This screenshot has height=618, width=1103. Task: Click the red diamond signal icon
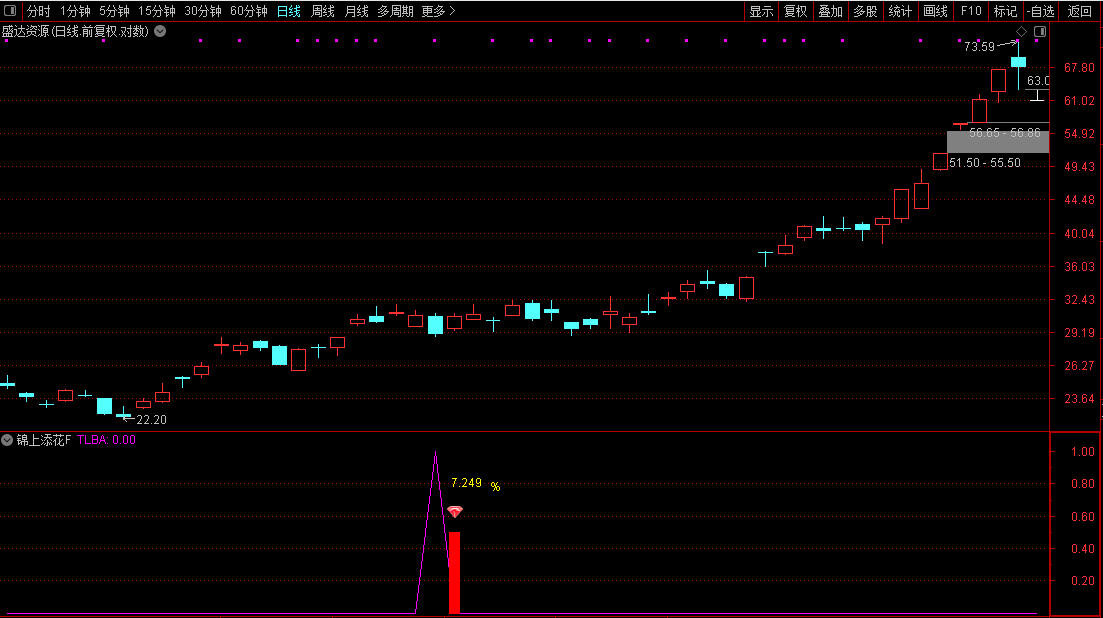455,511
